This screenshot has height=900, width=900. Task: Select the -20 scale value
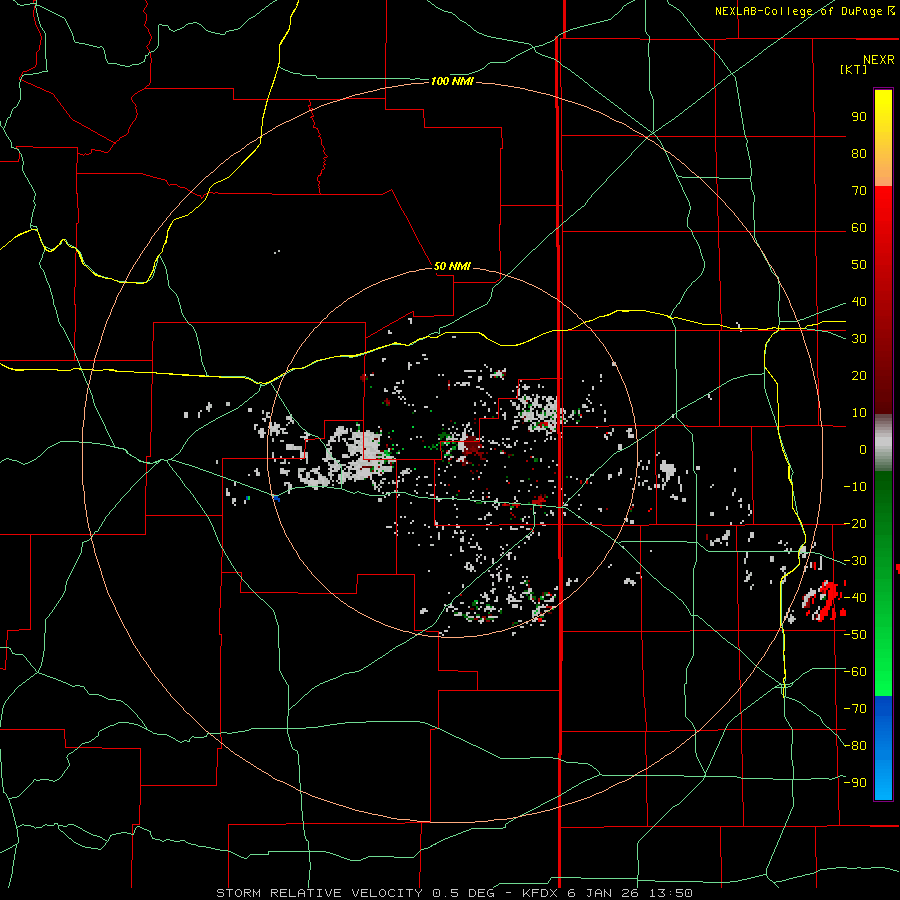tap(855, 523)
